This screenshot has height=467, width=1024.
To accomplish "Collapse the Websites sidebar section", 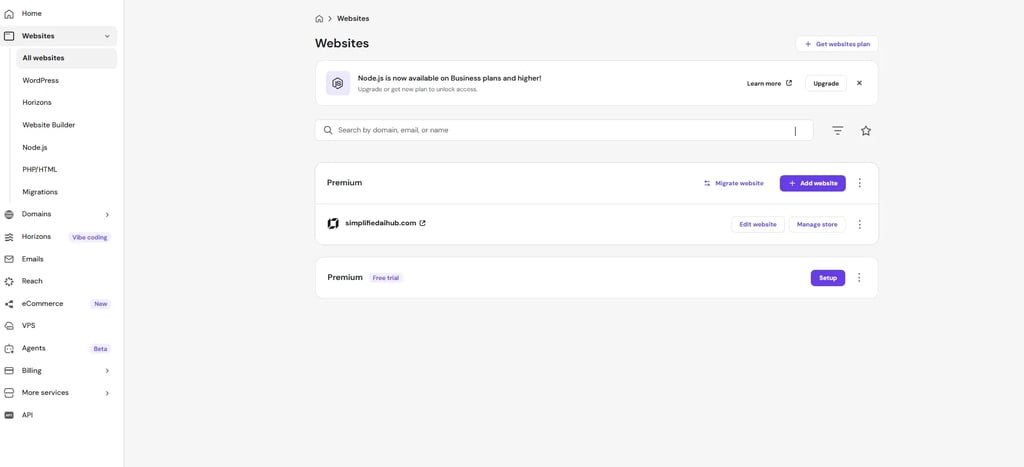I will click(107, 36).
